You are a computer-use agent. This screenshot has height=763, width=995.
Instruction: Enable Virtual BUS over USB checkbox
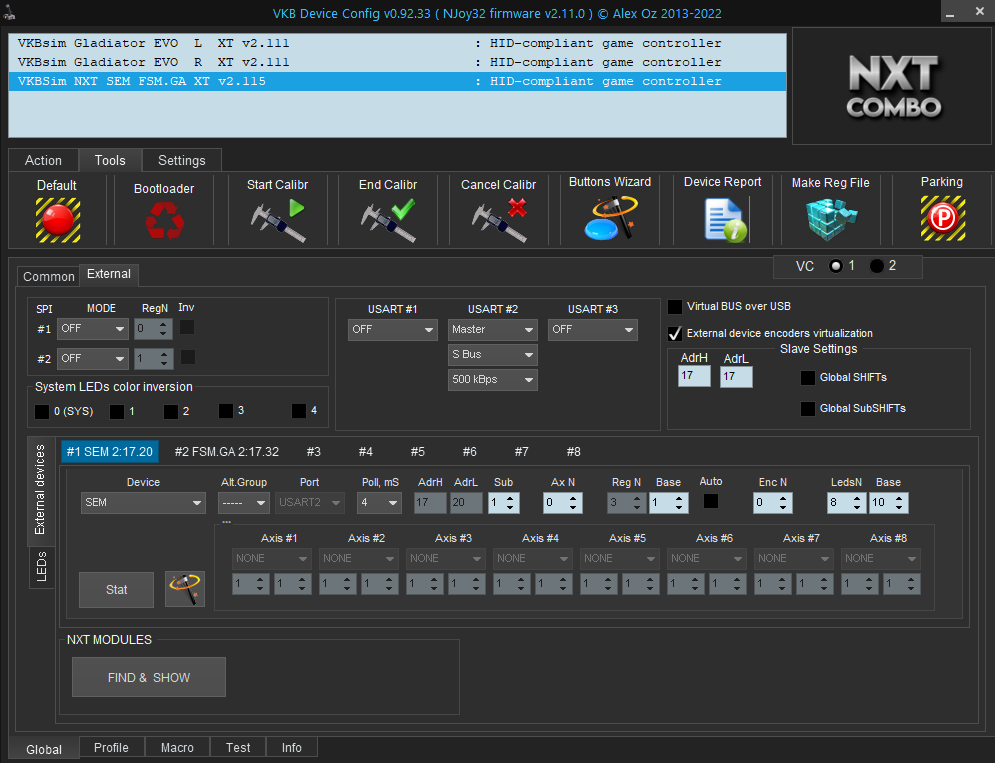click(675, 307)
